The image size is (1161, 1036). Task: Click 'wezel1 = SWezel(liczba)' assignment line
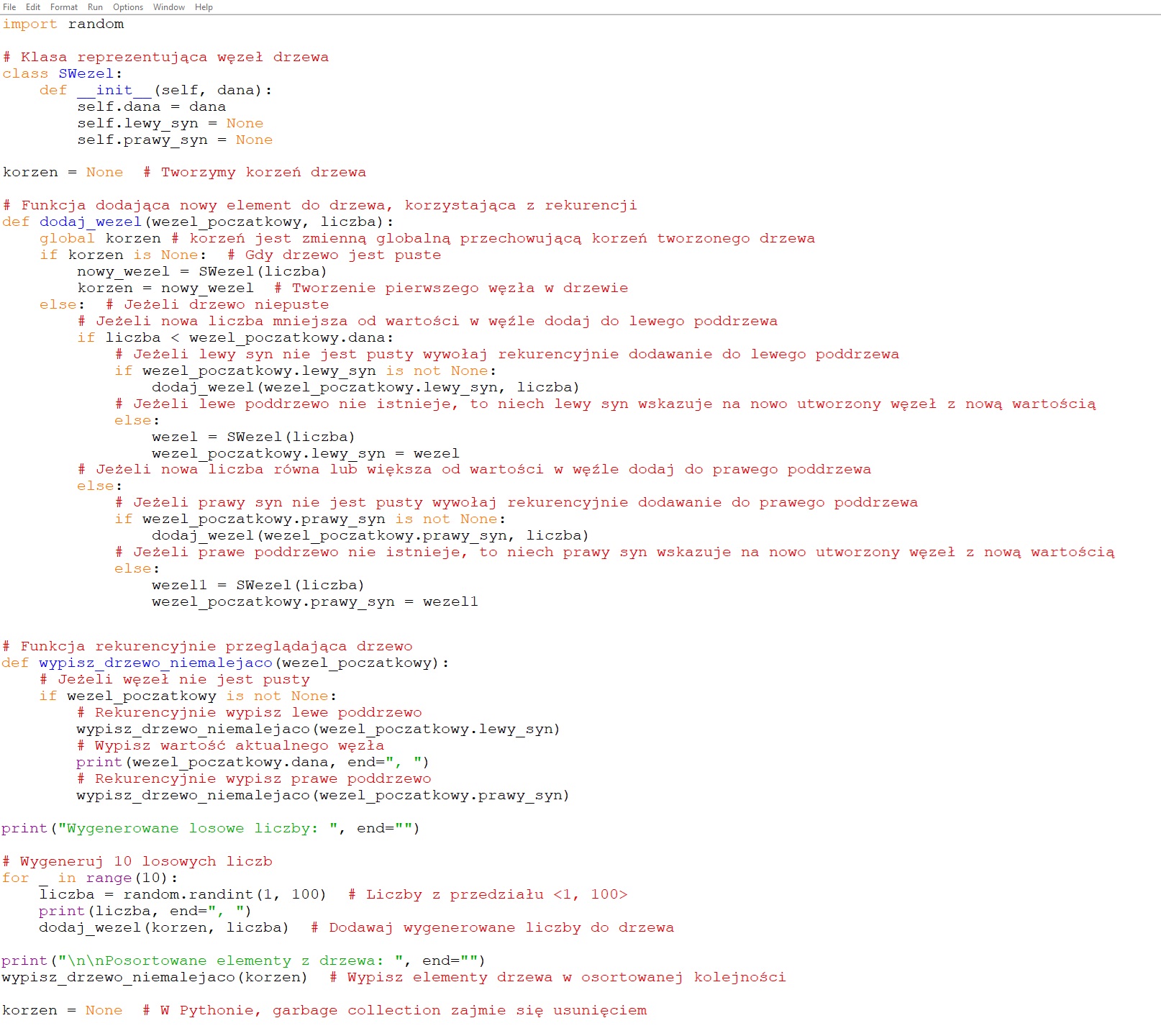click(258, 586)
